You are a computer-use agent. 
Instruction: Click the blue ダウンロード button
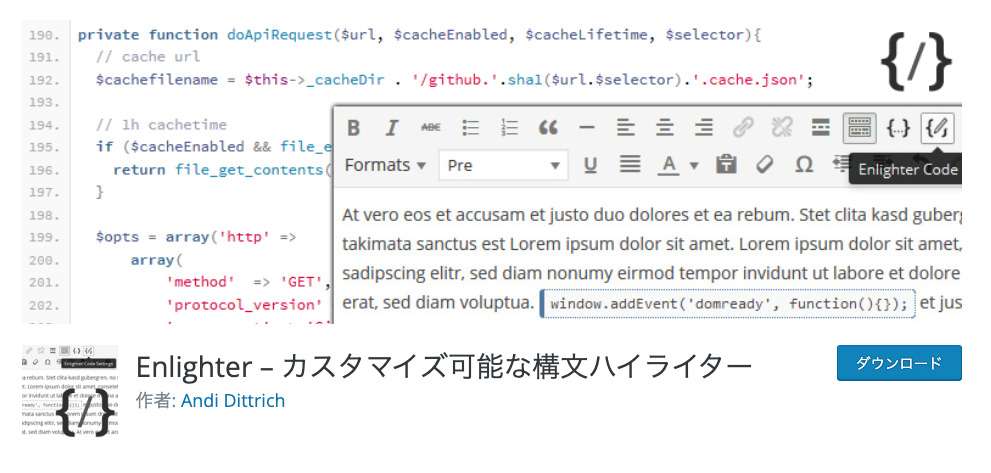click(898, 363)
